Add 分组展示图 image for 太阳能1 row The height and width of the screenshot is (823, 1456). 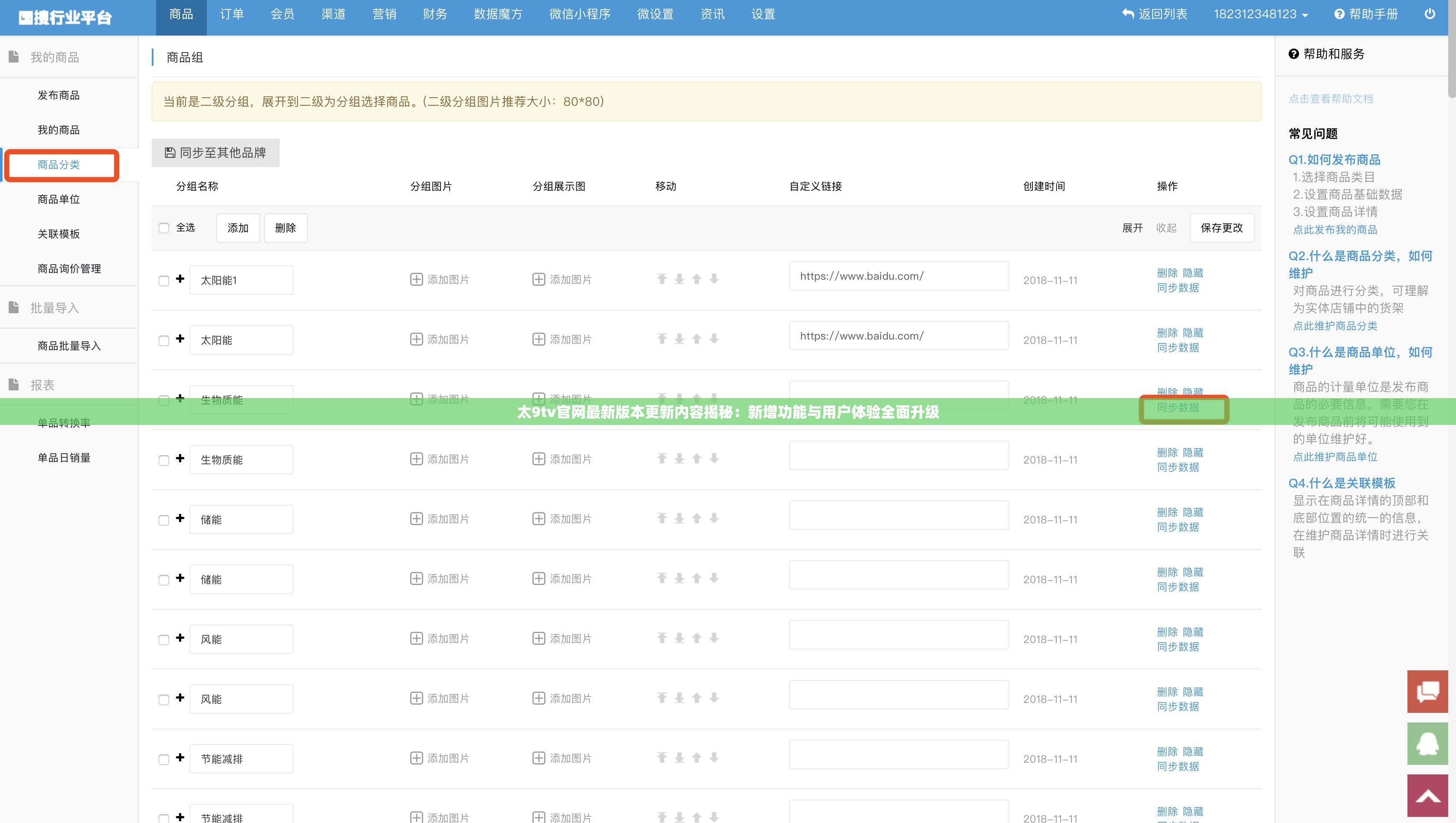coord(562,279)
